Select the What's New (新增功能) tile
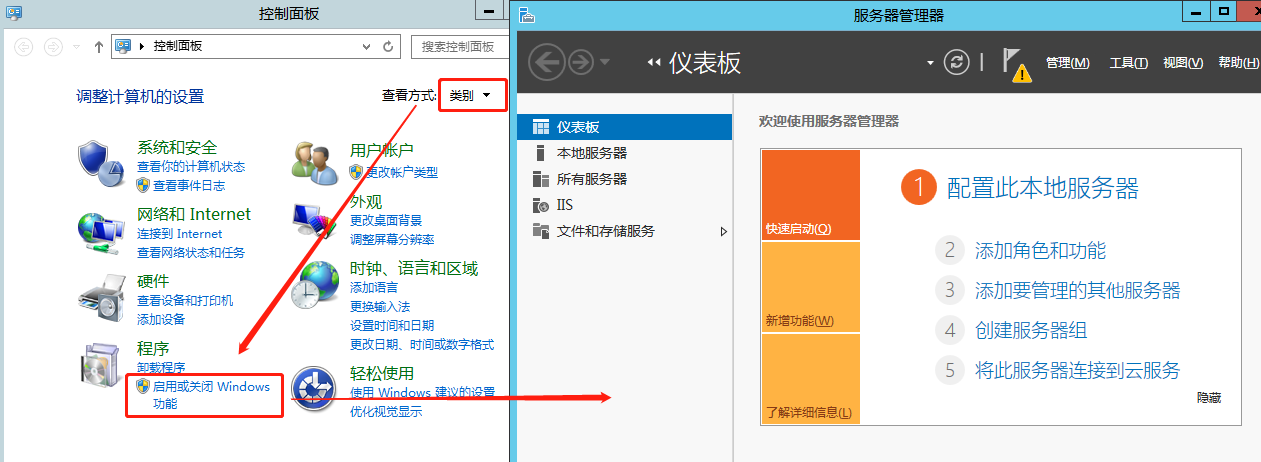 (x=810, y=287)
